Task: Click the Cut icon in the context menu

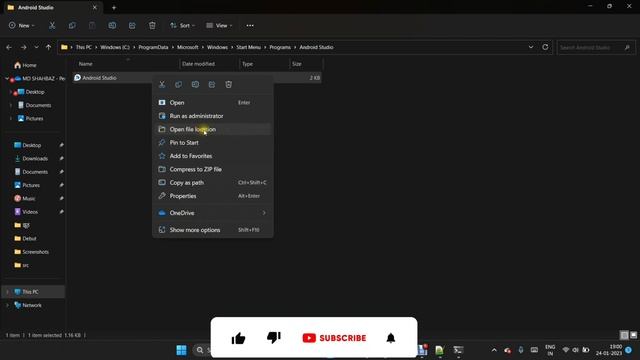Action: tap(162, 84)
